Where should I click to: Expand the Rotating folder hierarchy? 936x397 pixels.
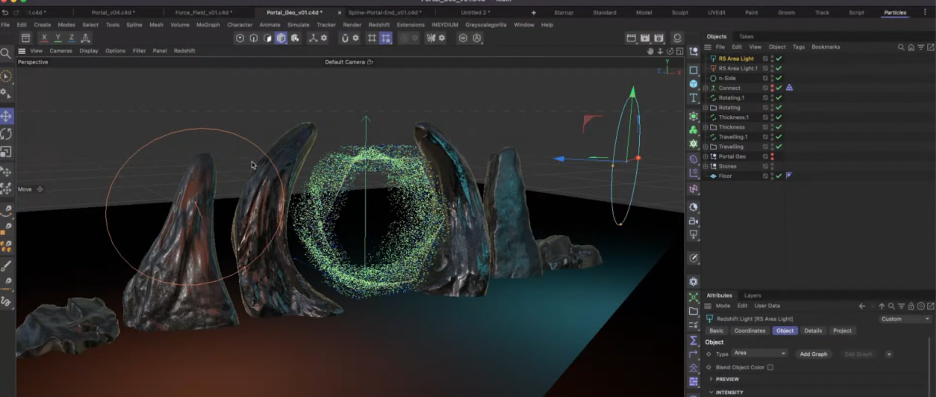(x=706, y=107)
